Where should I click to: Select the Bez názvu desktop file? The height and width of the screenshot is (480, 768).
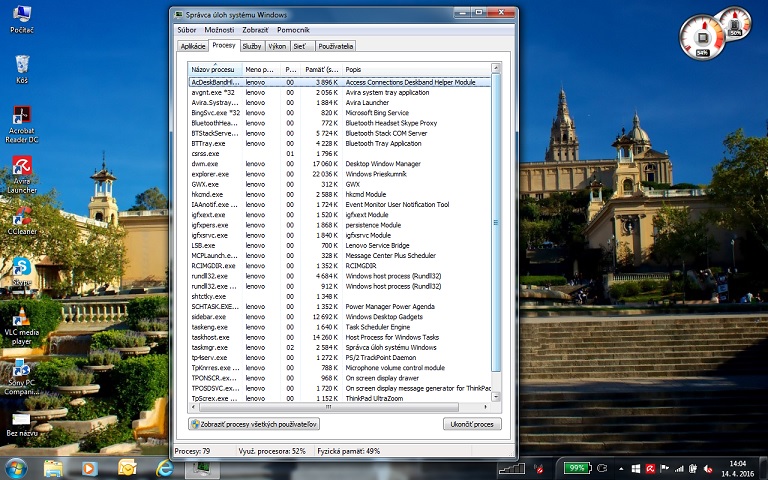(22, 425)
